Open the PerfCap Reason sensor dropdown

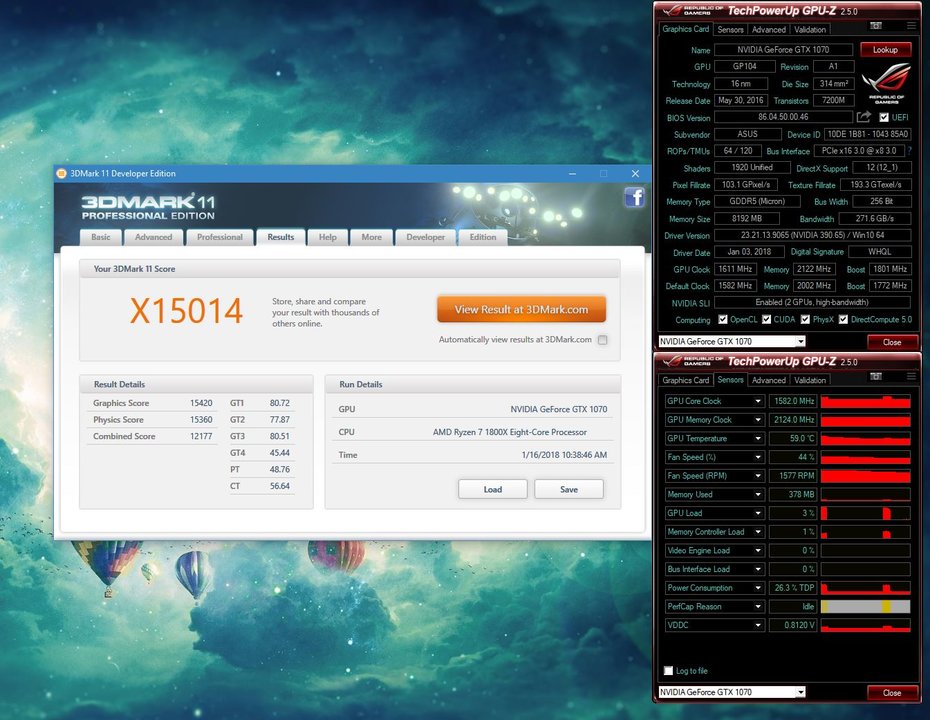pos(757,607)
